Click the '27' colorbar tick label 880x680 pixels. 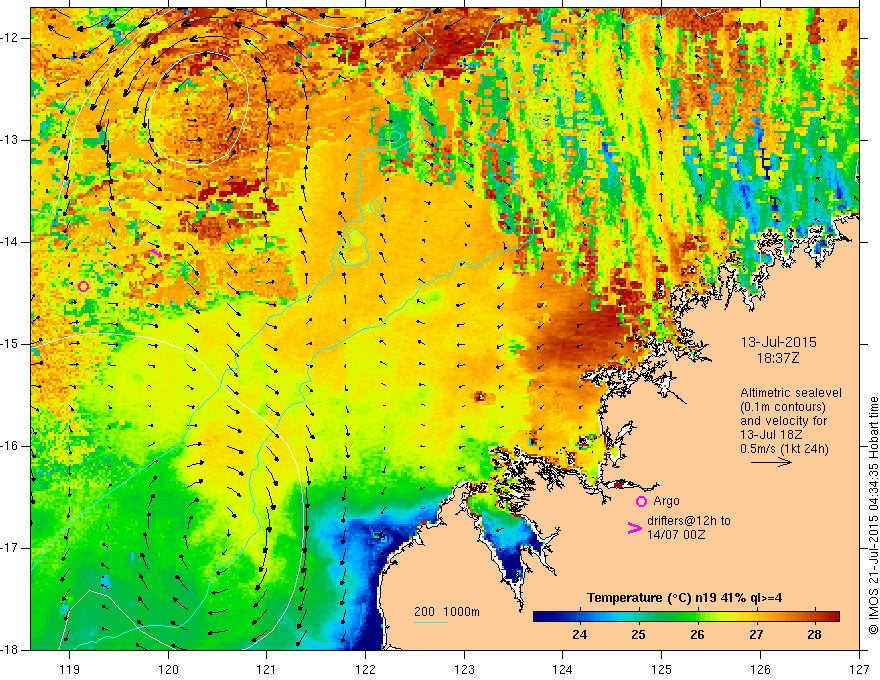point(756,635)
